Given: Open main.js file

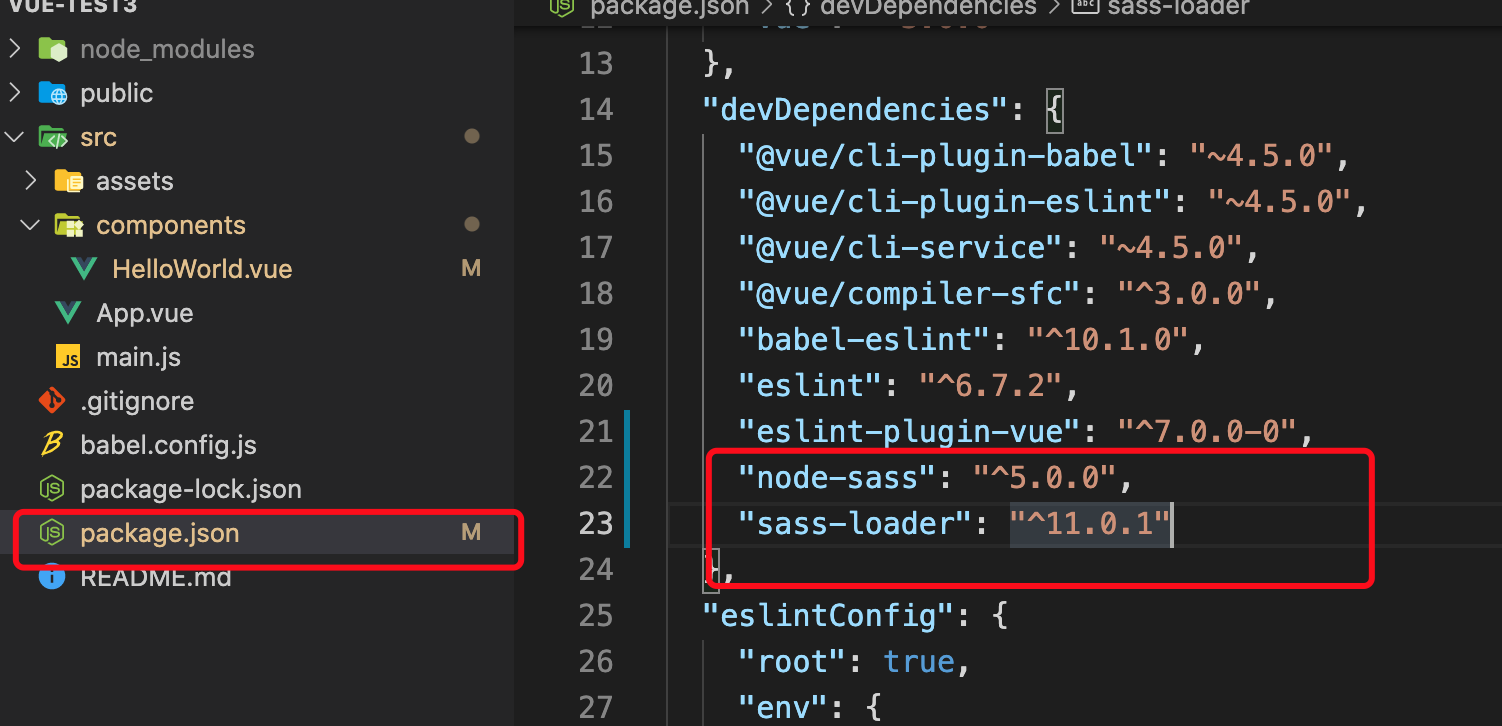Looking at the screenshot, I should point(138,357).
